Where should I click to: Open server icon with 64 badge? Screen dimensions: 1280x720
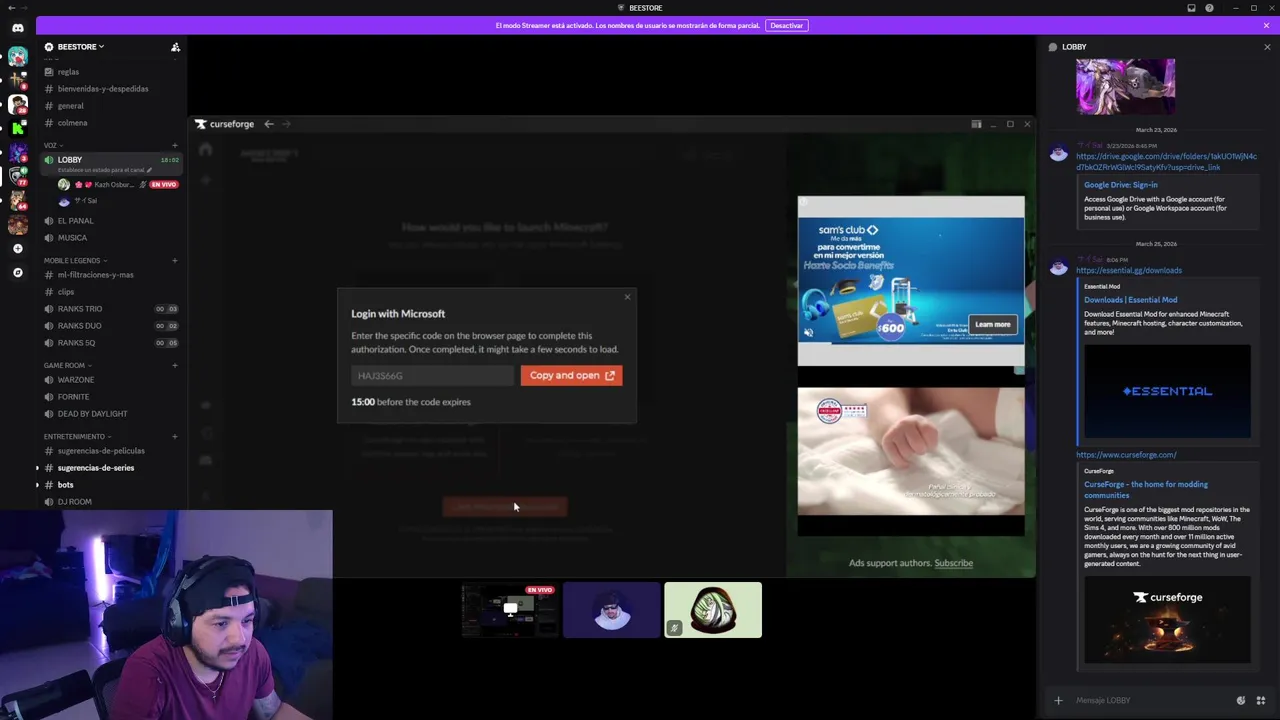pos(18,200)
